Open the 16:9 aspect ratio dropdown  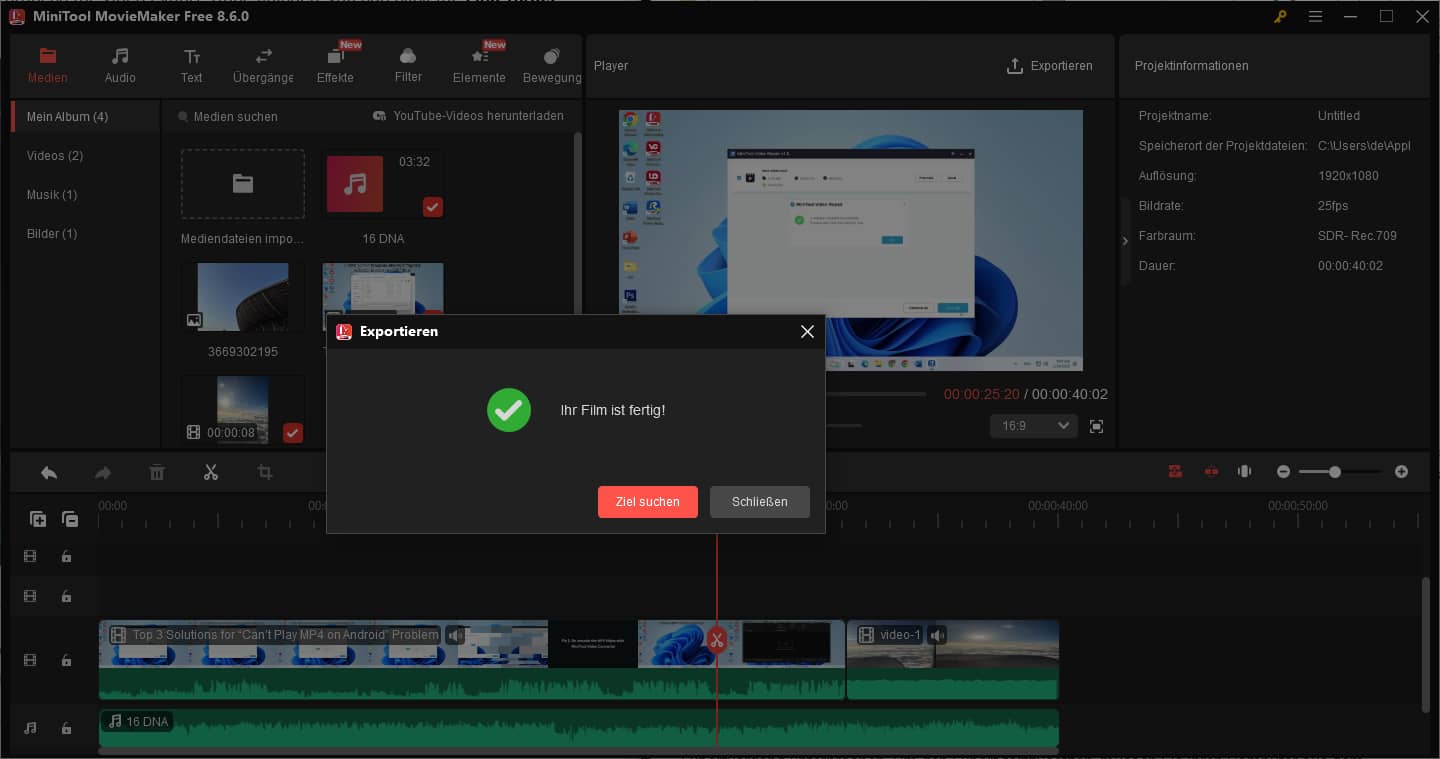pyautogui.click(x=1033, y=425)
